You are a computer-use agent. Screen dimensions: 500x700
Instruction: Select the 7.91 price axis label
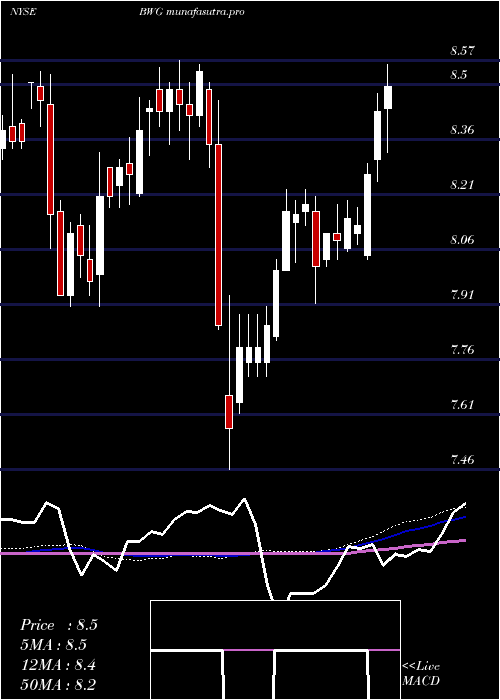tap(462, 295)
